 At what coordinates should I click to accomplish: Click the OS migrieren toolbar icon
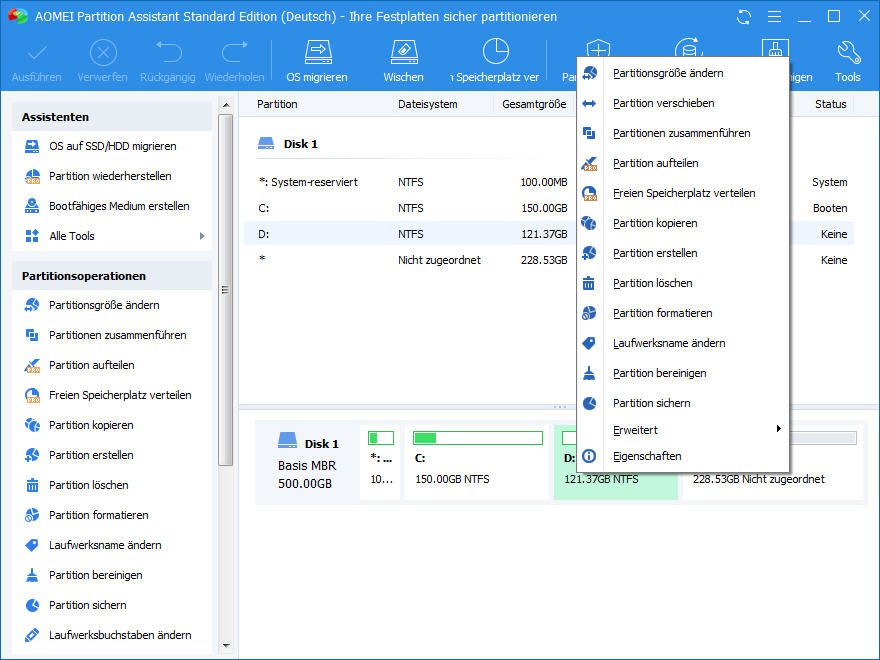coord(318,52)
